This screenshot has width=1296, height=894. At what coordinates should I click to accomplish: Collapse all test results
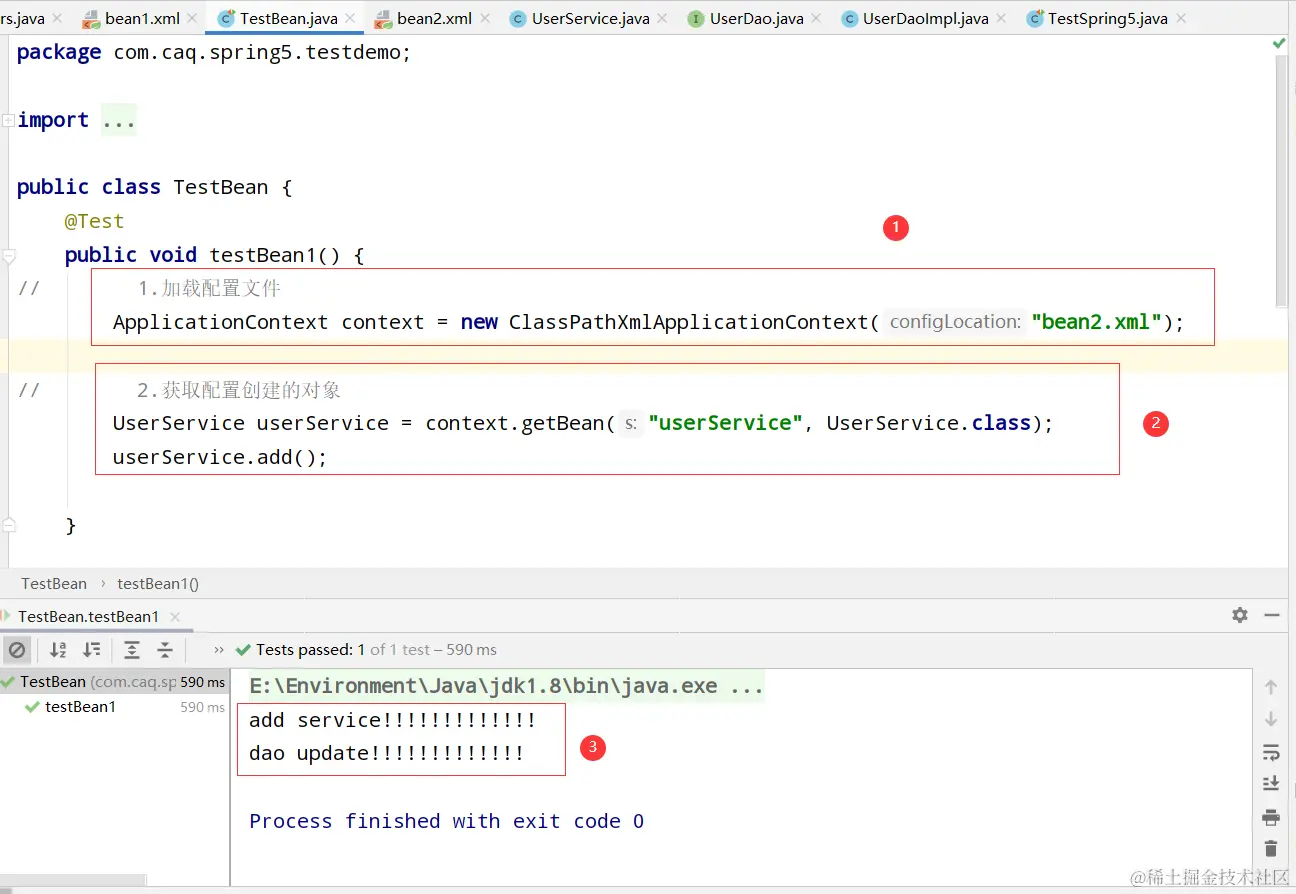click(x=165, y=650)
